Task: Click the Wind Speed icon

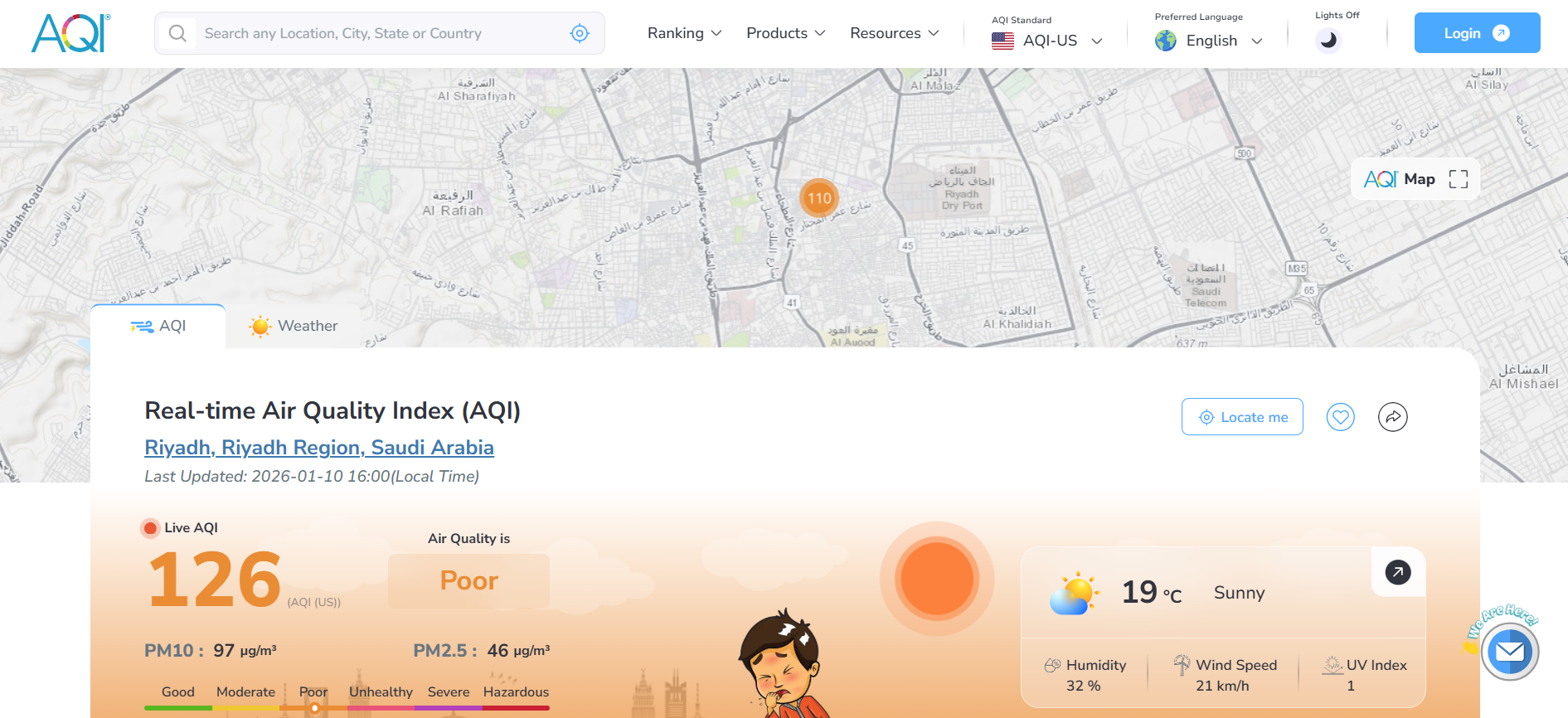Action: click(1182, 664)
